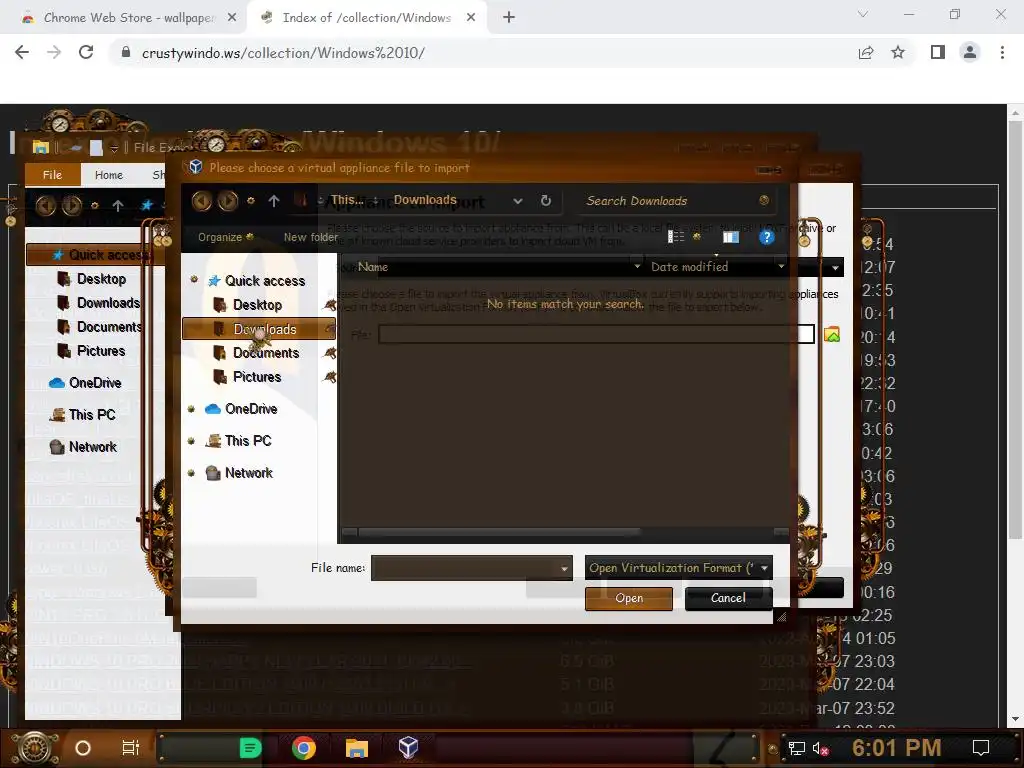1024x768 pixels.
Task: Open Chrome side panel icon
Action: 938,52
